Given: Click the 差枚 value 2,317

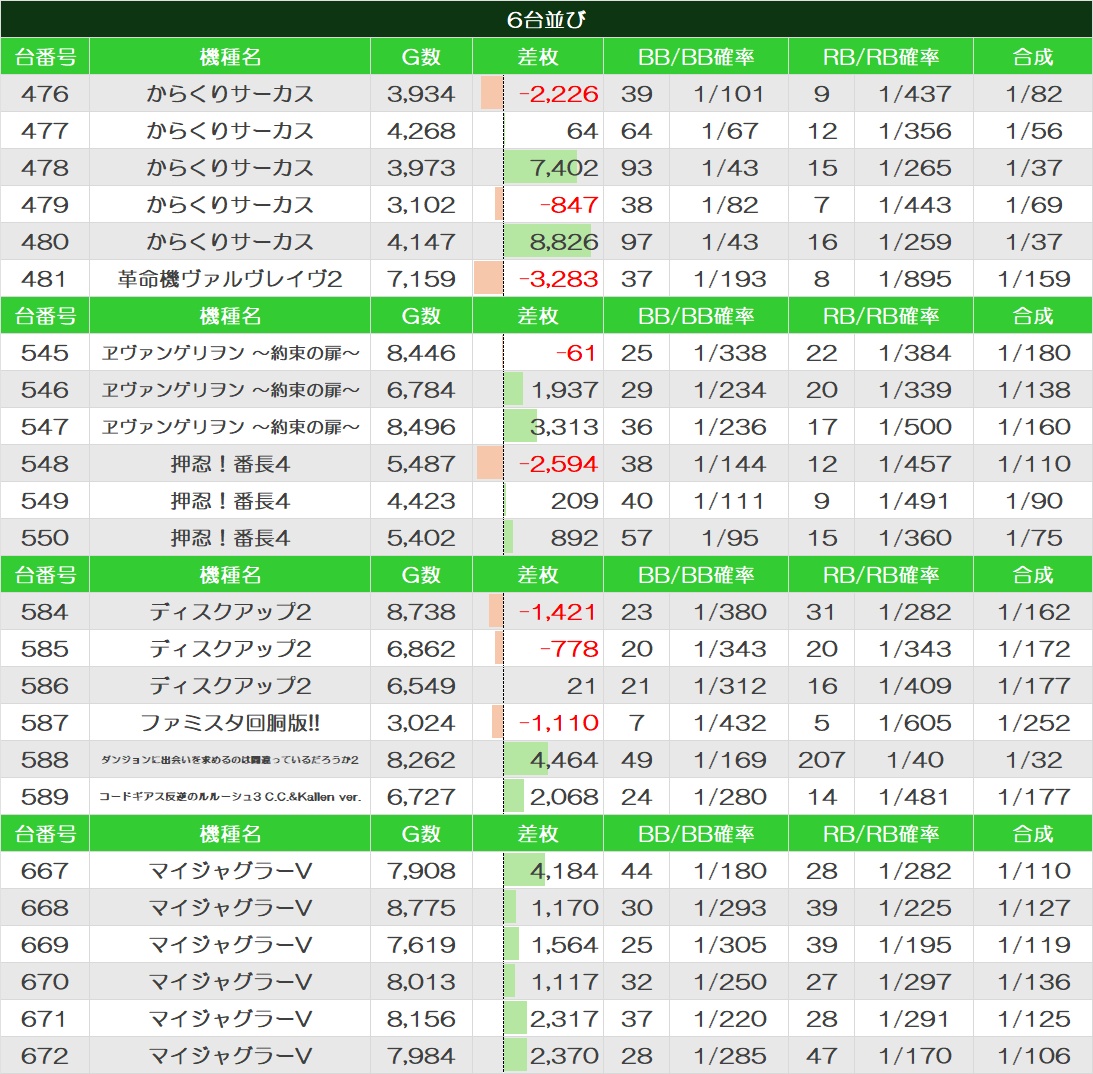Looking at the screenshot, I should tap(564, 1018).
